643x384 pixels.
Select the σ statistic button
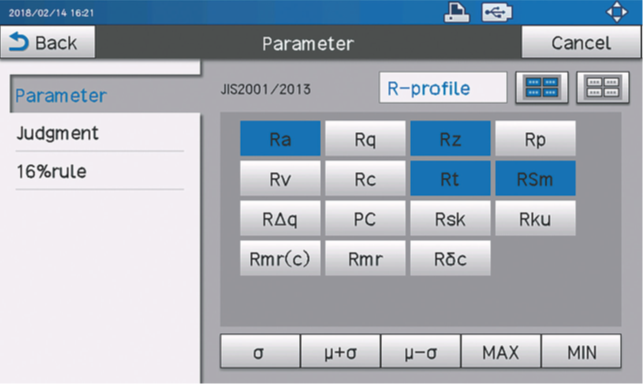coord(260,351)
